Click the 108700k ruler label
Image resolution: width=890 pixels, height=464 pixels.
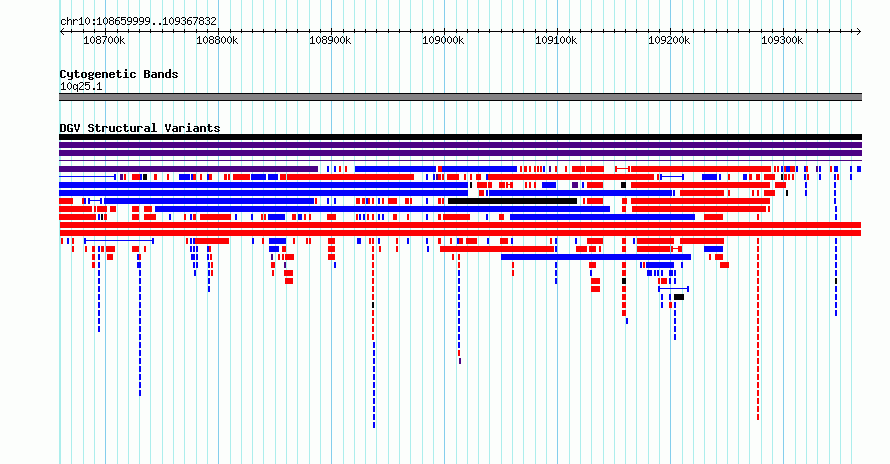[104, 40]
